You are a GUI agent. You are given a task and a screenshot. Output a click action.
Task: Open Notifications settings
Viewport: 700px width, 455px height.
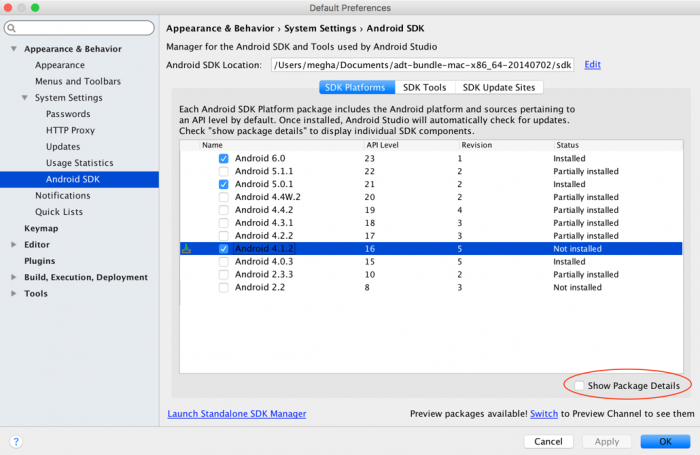pyautogui.click(x=62, y=196)
